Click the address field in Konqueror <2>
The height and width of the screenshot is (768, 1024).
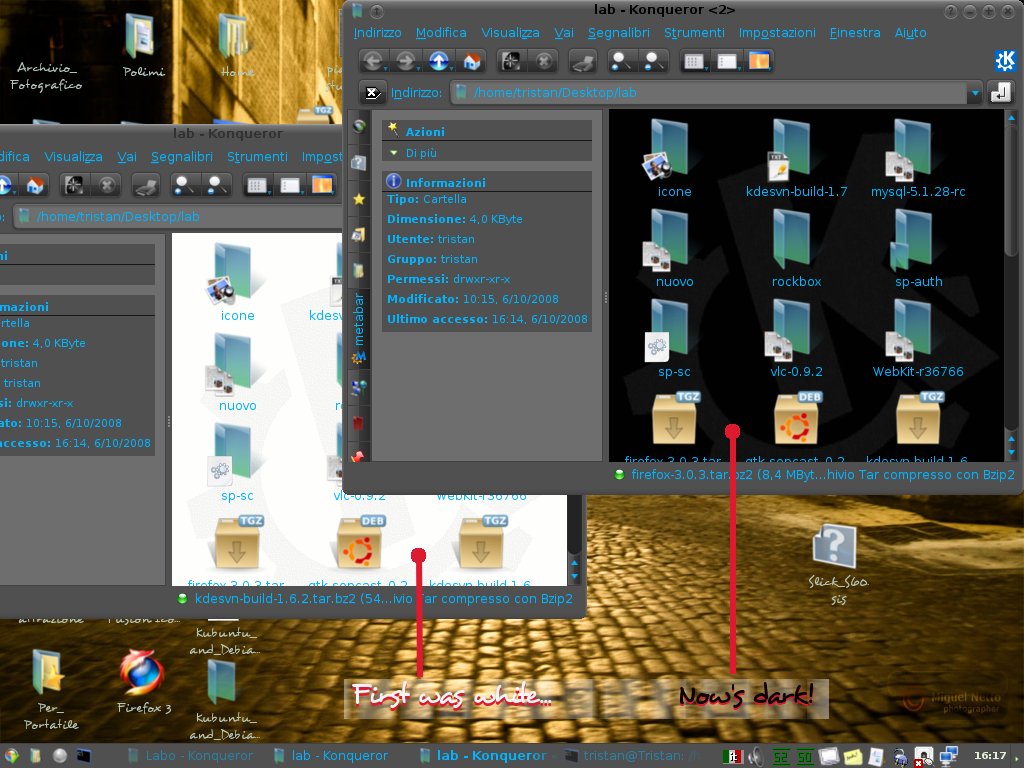(x=709, y=93)
